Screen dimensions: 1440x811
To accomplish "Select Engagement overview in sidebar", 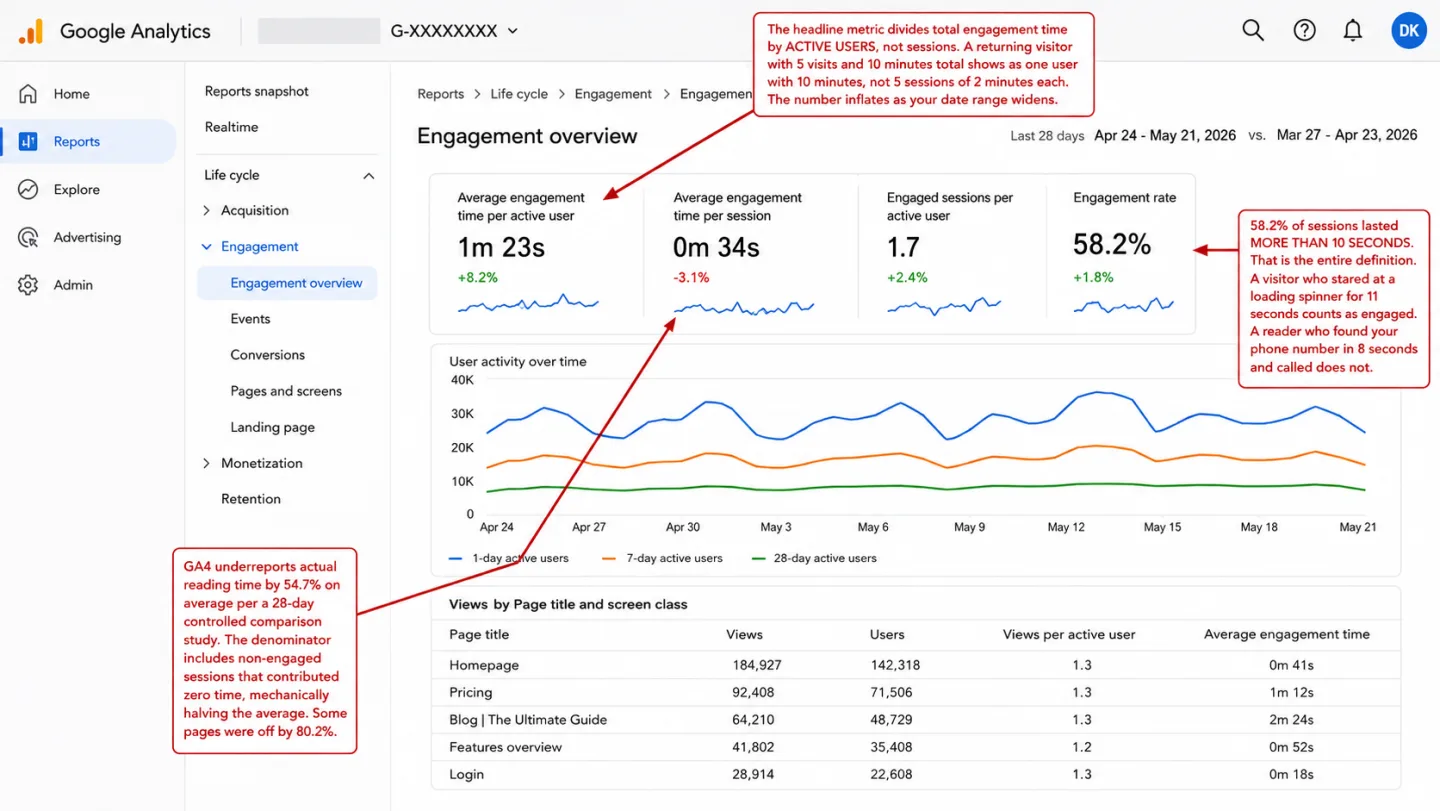I will [287, 283].
